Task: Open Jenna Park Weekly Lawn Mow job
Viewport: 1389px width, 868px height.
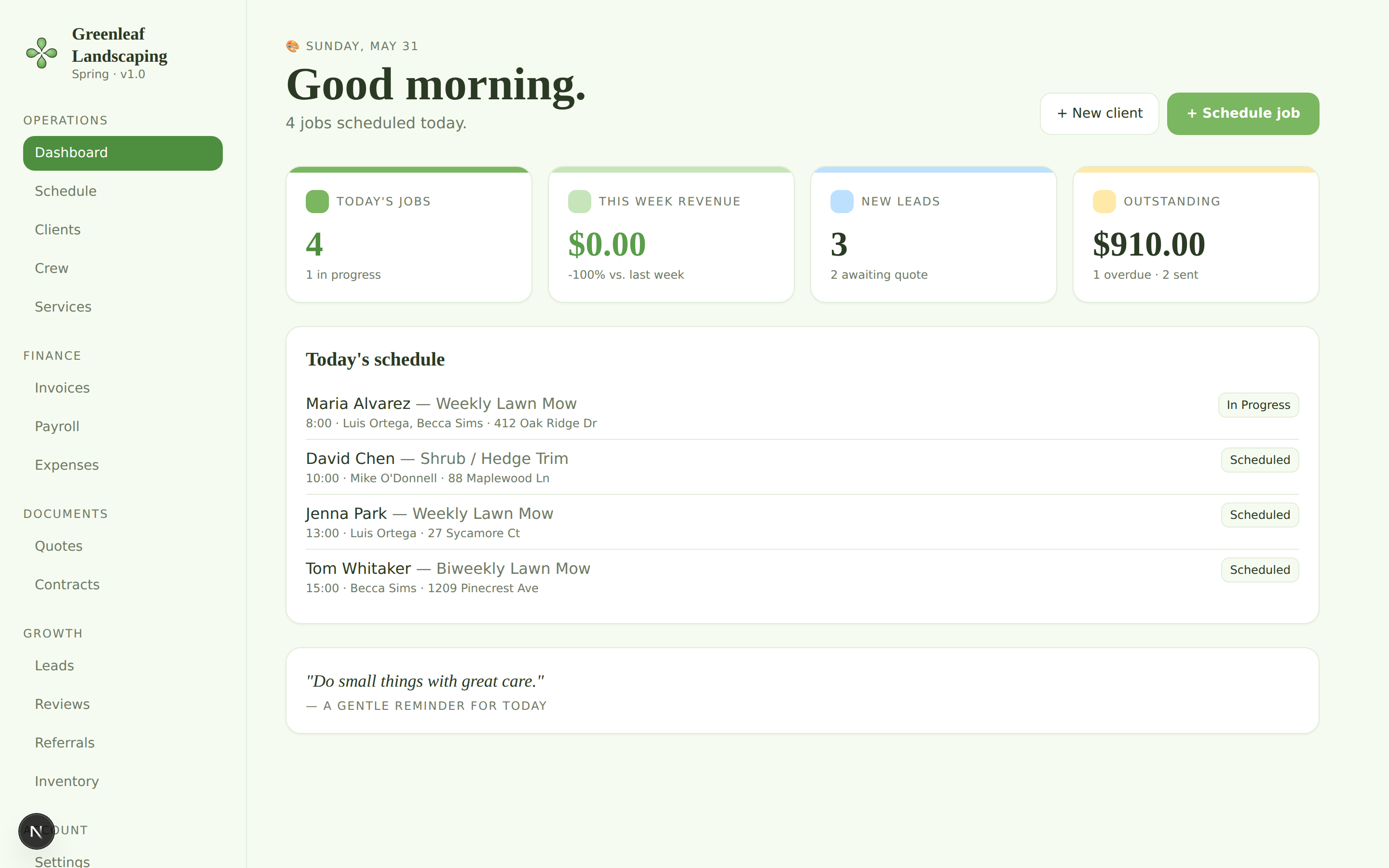Action: tap(802, 522)
